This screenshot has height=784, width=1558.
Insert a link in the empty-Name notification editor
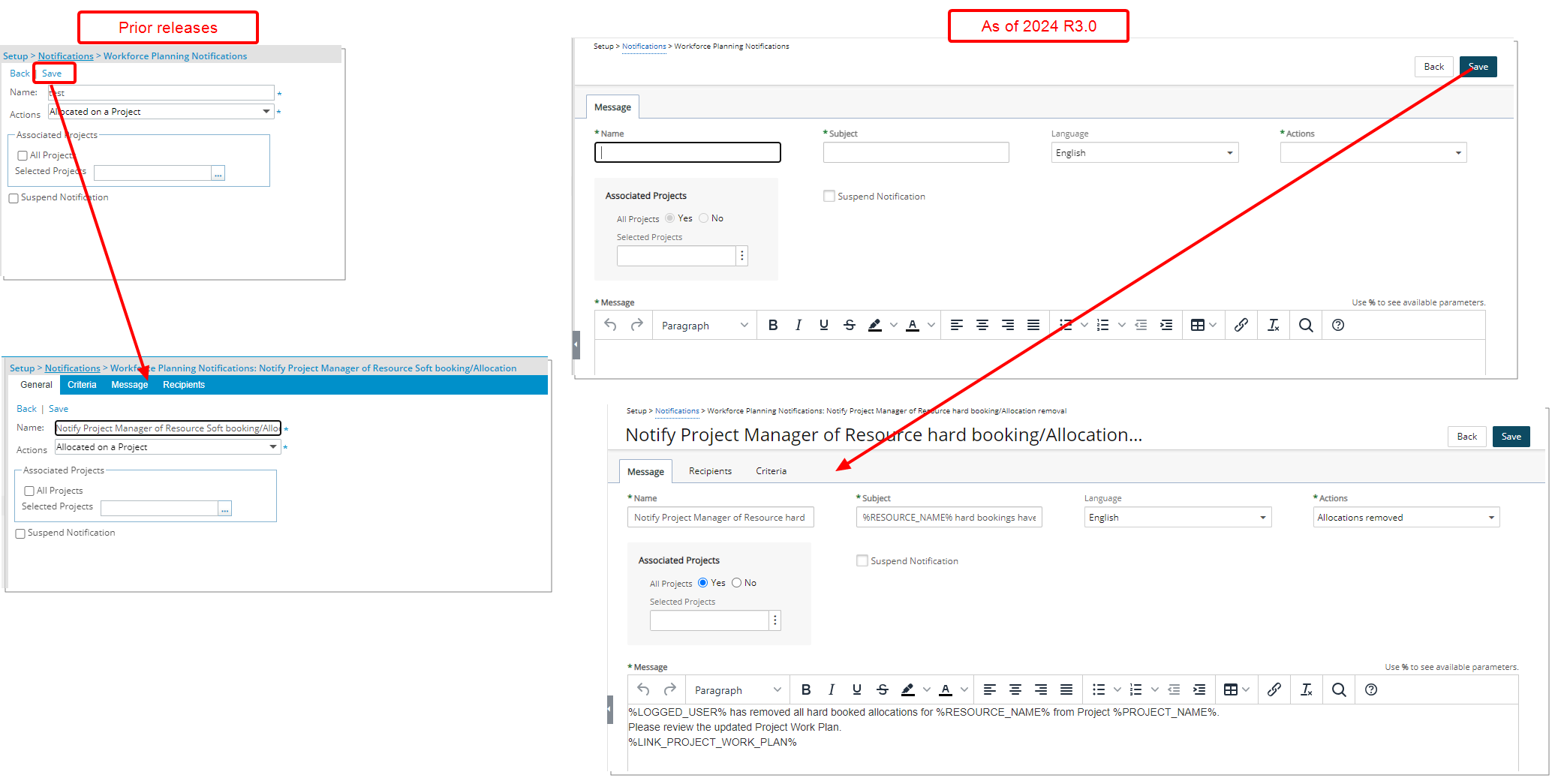tap(1241, 325)
